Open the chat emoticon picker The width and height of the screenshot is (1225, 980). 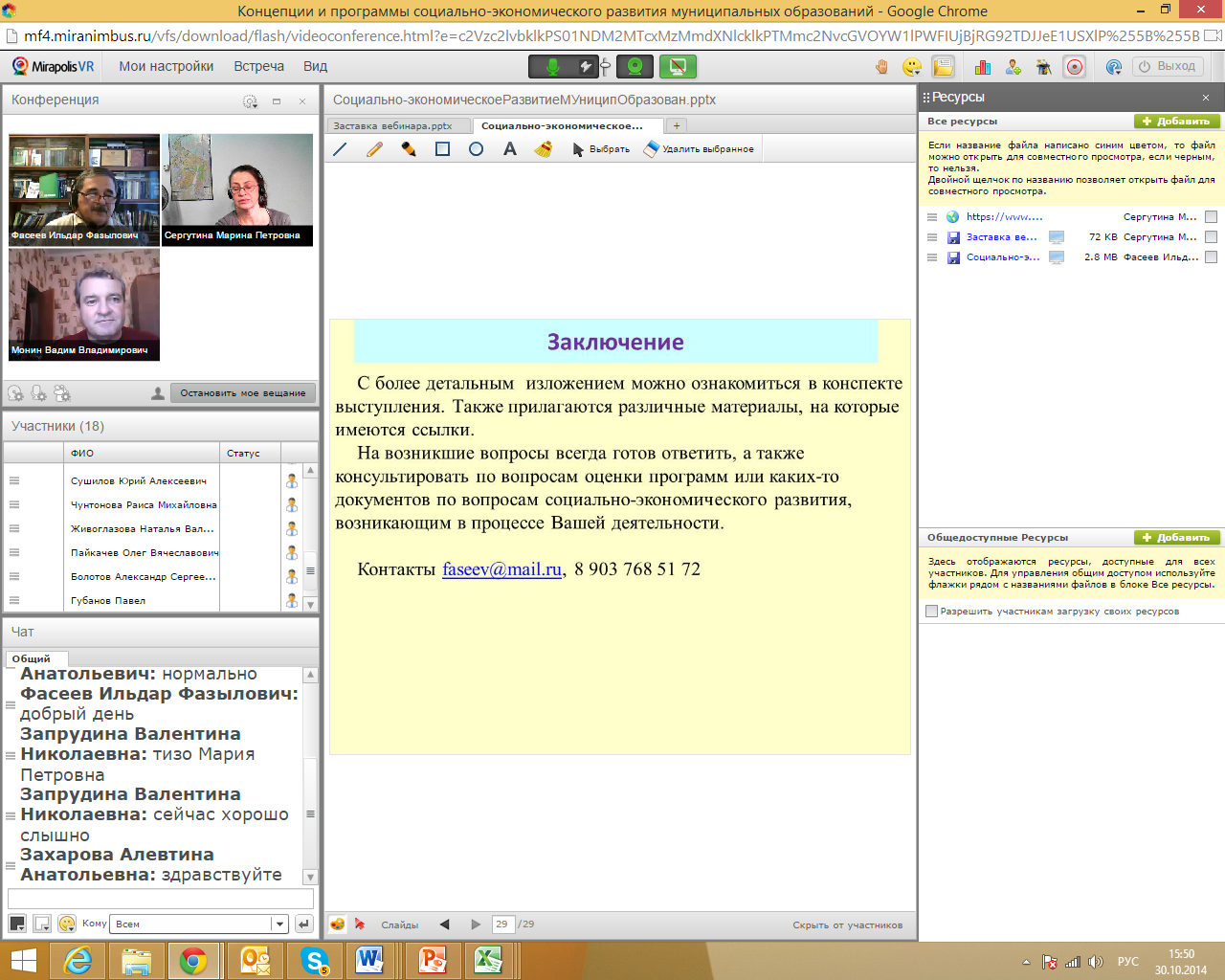tap(67, 924)
